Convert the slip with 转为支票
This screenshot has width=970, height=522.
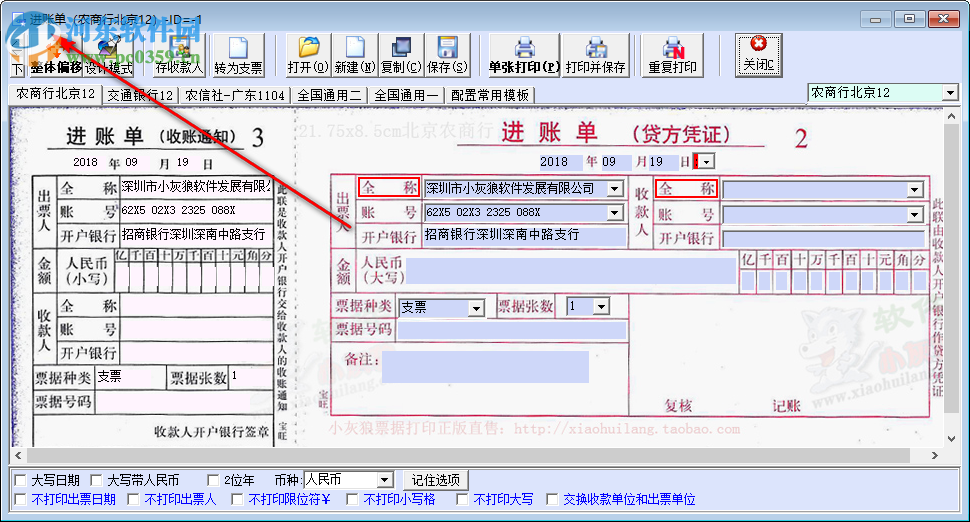click(x=238, y=56)
